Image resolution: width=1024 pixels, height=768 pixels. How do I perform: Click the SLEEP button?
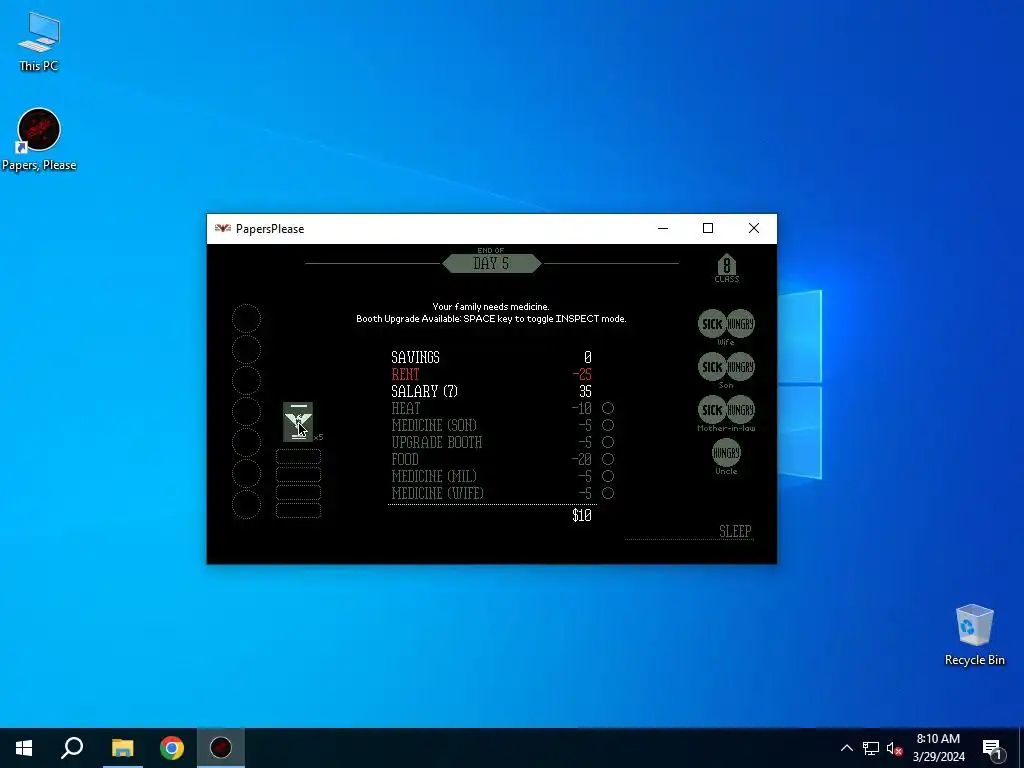(735, 531)
